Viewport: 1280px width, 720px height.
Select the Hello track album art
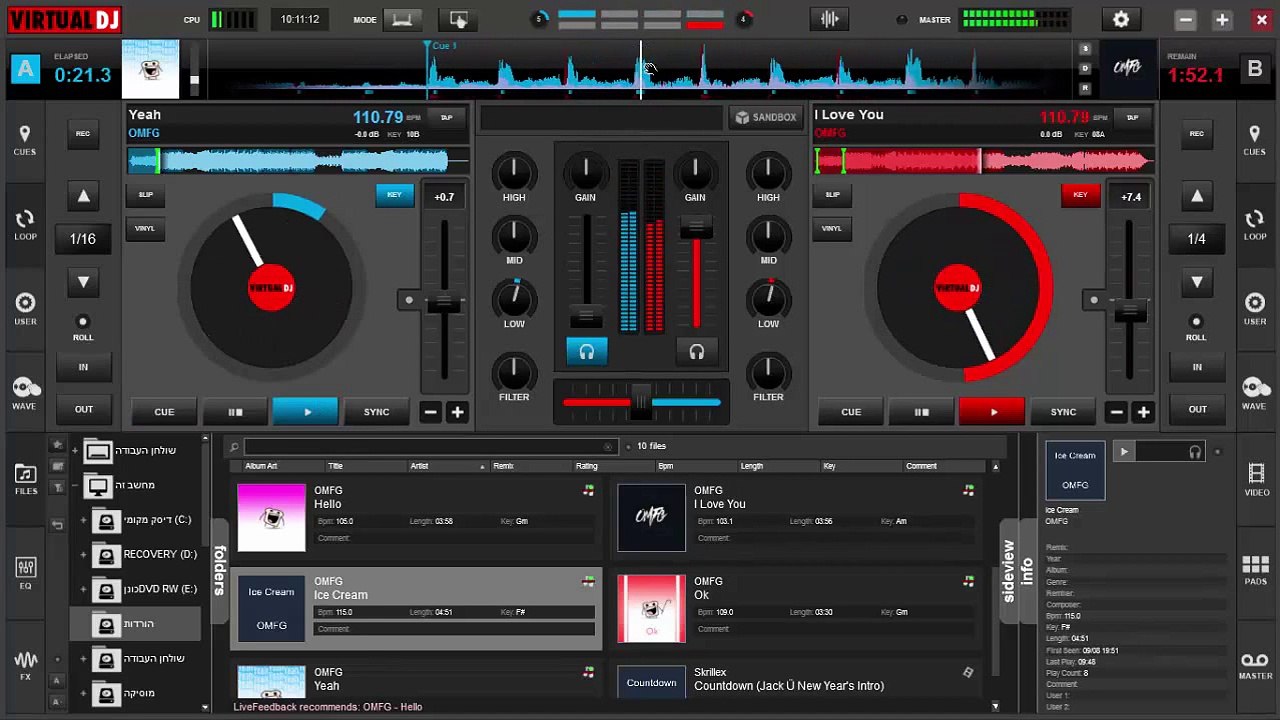coord(271,517)
